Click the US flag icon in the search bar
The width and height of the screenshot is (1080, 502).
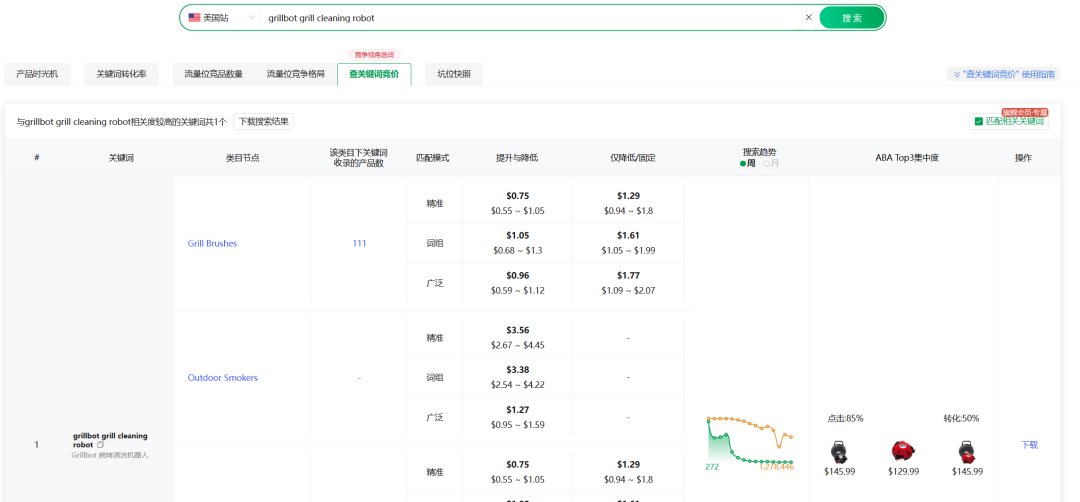[x=194, y=18]
